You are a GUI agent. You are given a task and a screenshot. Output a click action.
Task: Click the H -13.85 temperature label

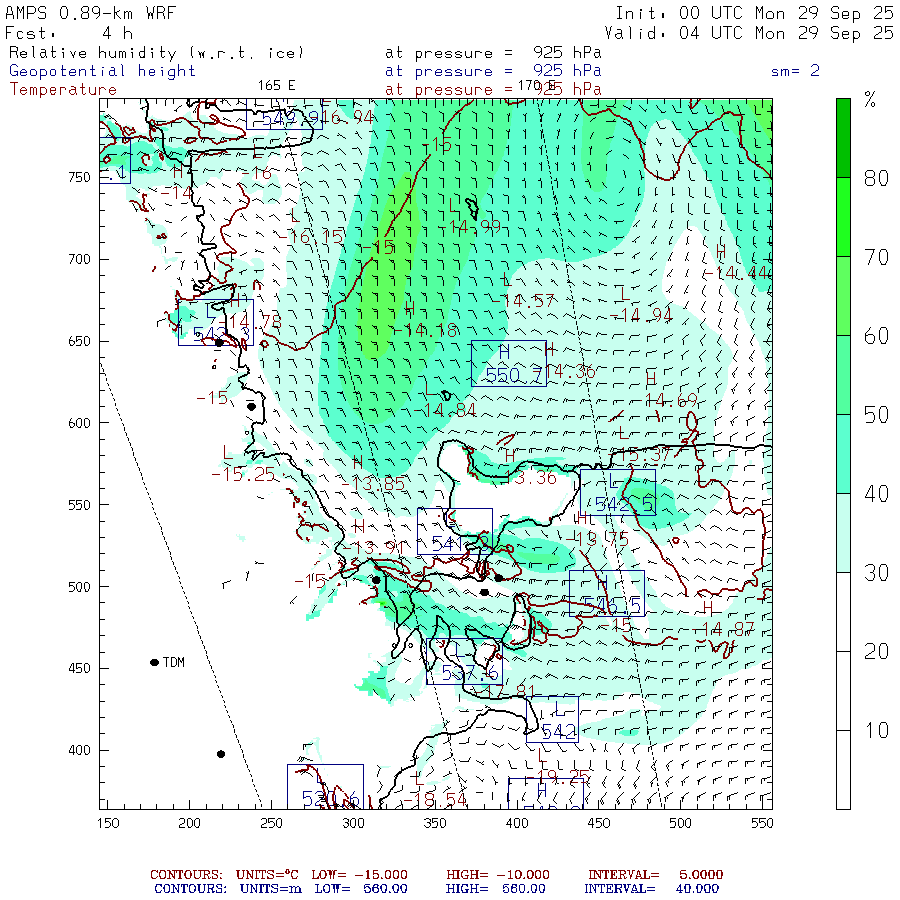coord(372,473)
